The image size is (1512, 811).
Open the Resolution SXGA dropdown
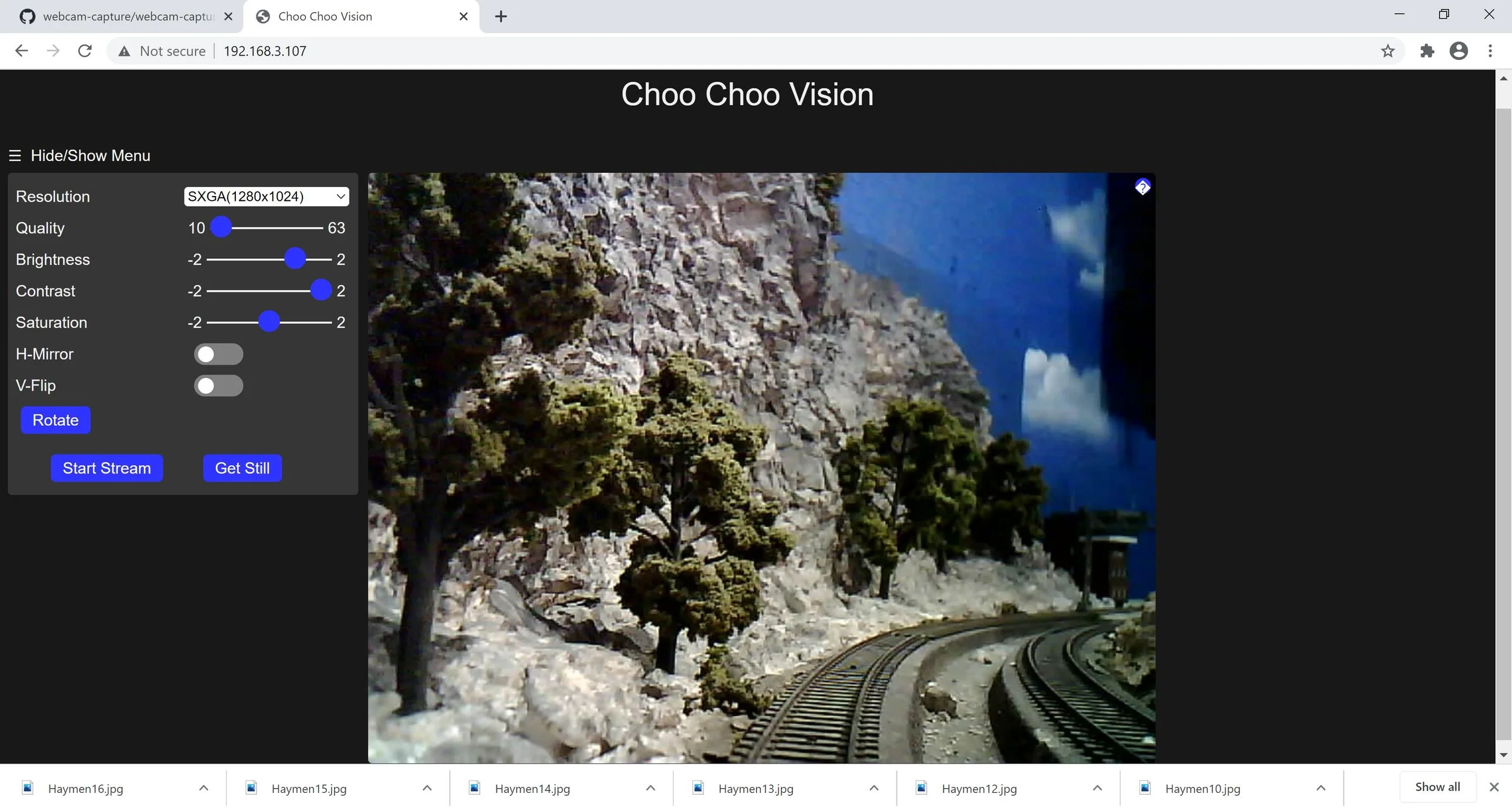coord(266,197)
